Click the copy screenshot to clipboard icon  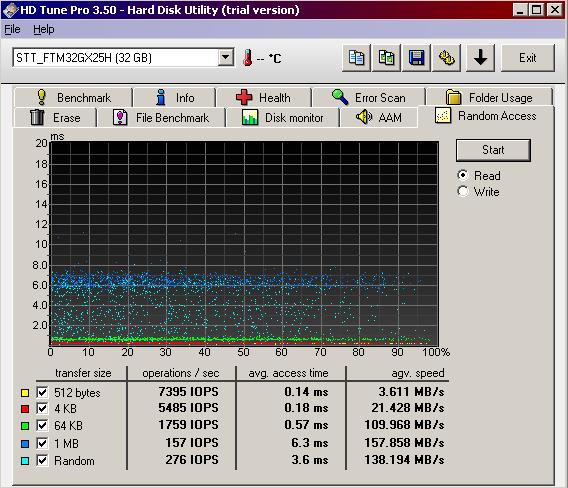pos(387,58)
